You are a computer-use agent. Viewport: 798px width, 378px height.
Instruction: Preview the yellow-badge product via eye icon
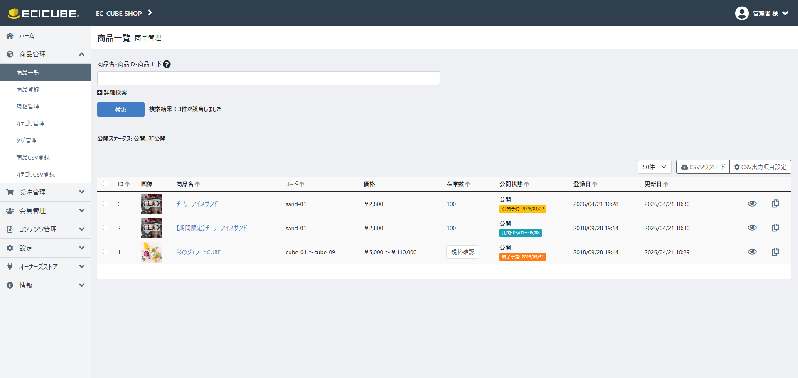pyautogui.click(x=752, y=203)
